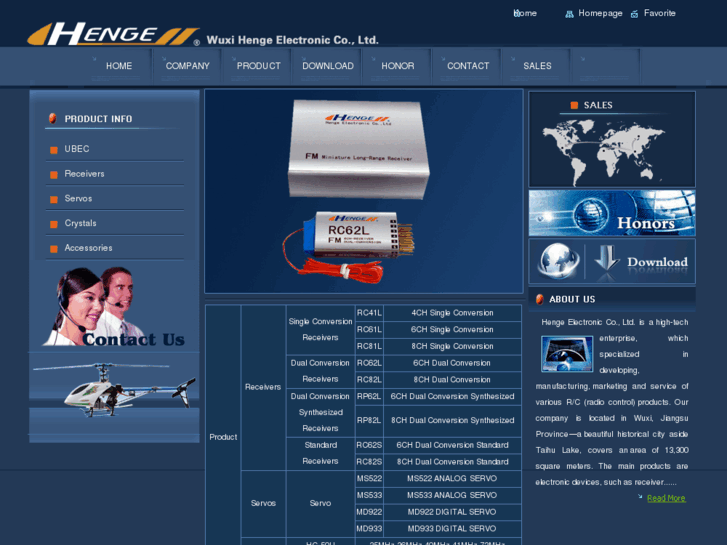The image size is (727, 545).
Task: Open the Honors banner
Action: pos(611,213)
